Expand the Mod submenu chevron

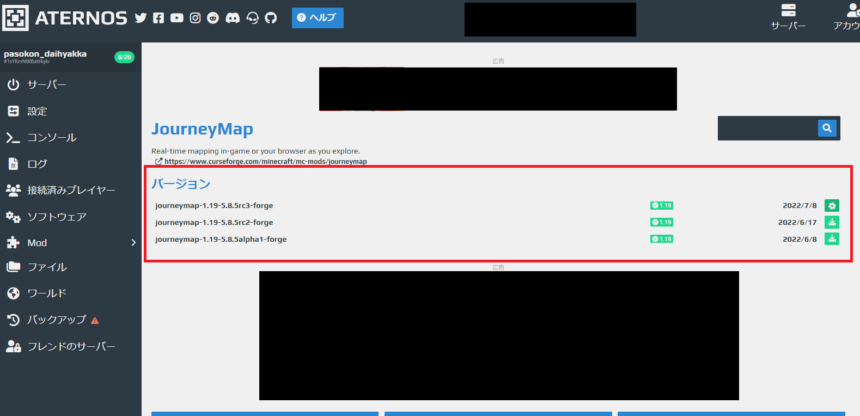click(133, 243)
